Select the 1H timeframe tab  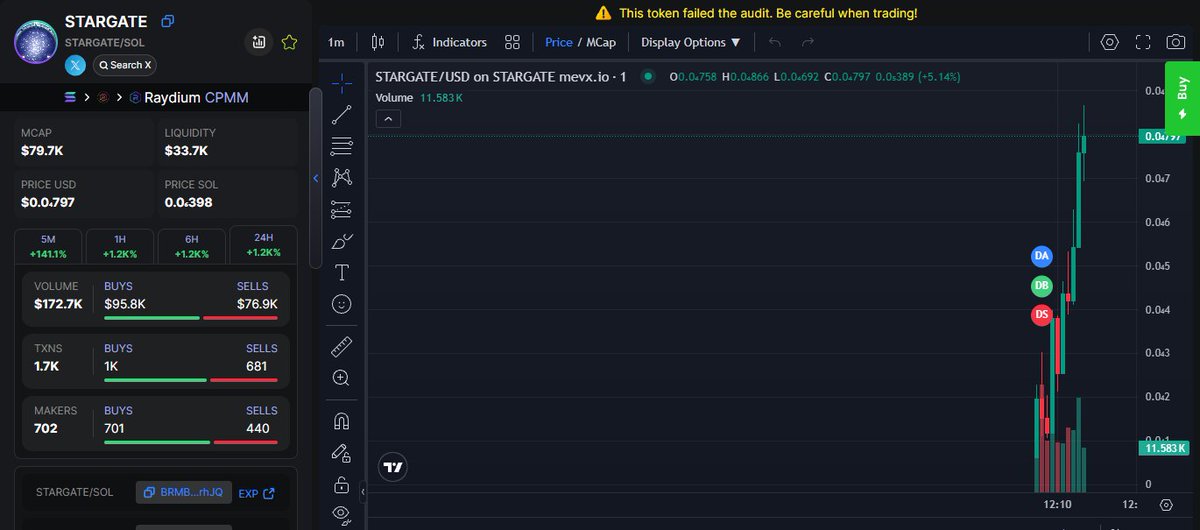[x=120, y=246]
